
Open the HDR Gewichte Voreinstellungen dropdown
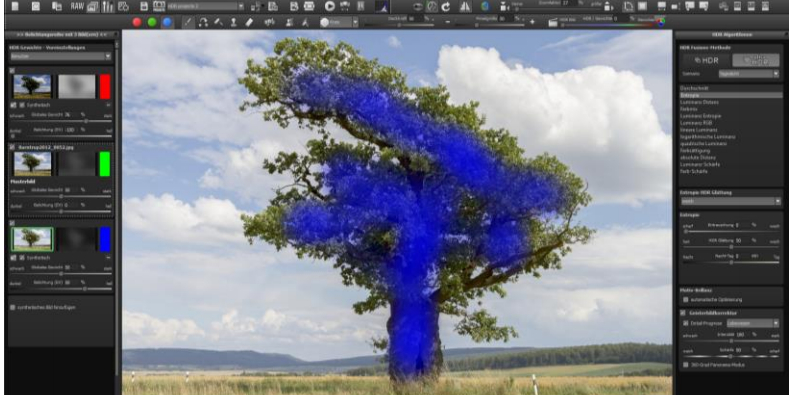pyautogui.click(x=60, y=56)
